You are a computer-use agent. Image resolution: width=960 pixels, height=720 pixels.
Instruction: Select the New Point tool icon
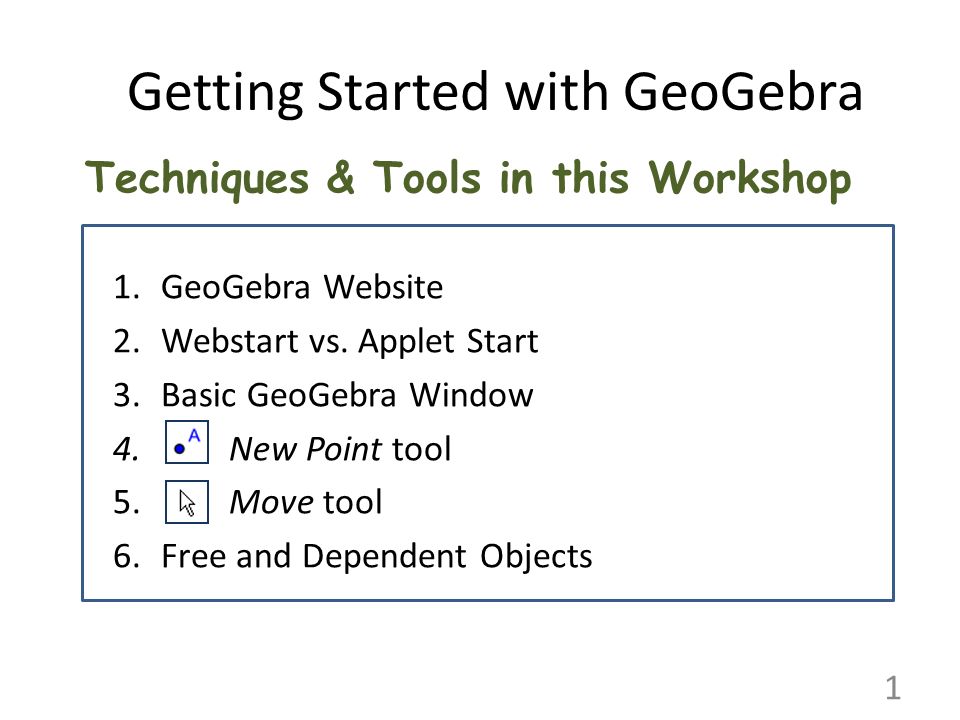(187, 441)
